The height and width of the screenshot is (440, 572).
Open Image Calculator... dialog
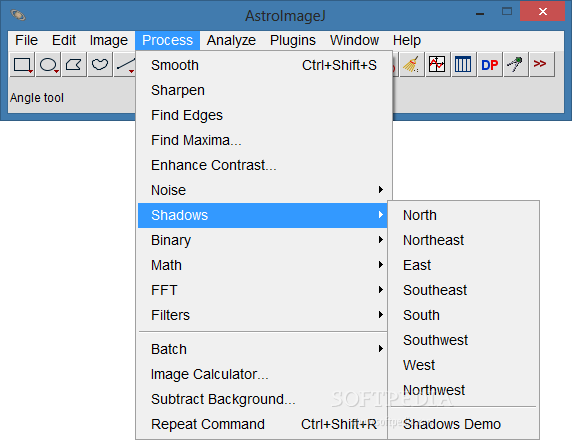point(263,374)
